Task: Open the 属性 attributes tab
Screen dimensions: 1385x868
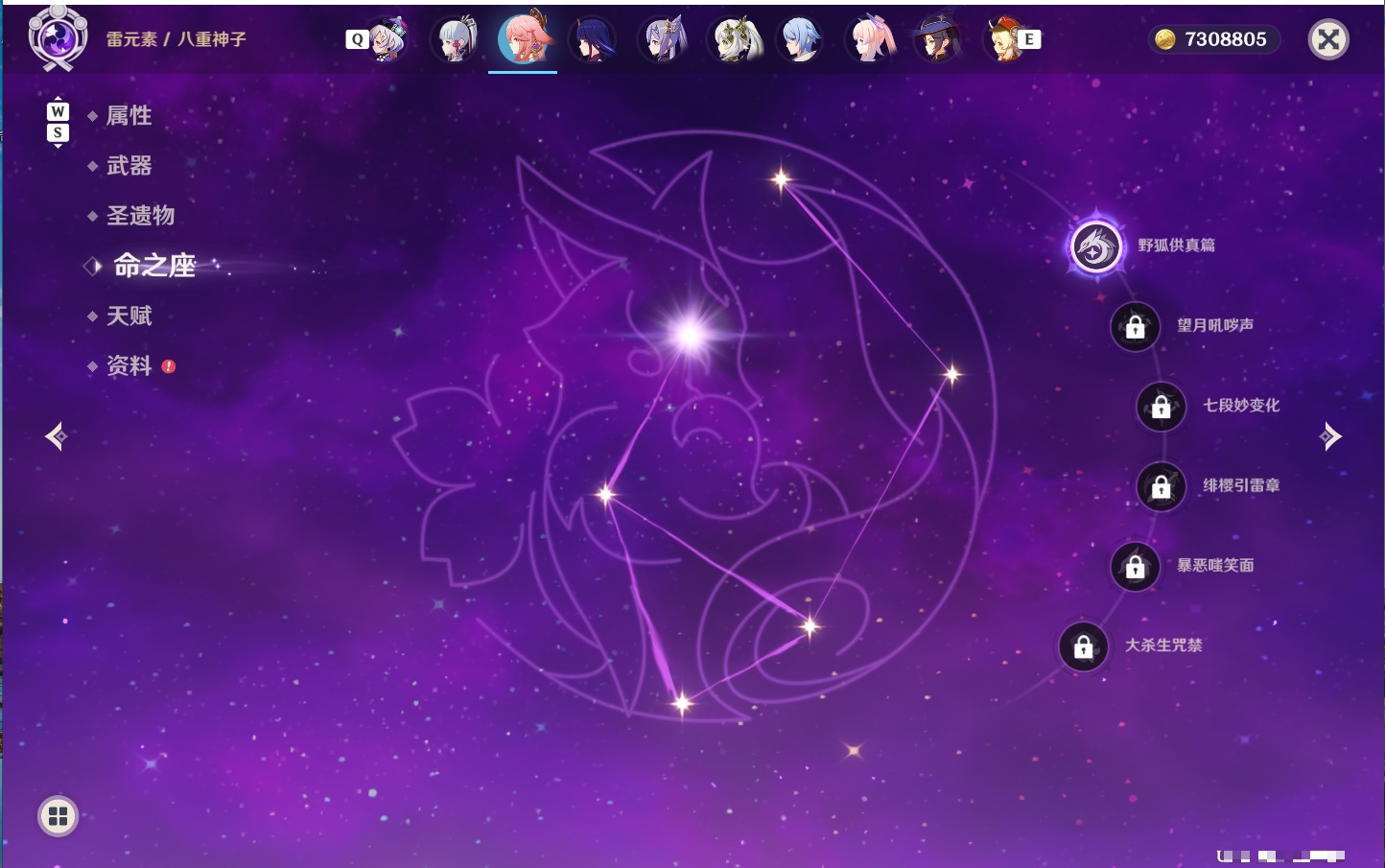Action: click(x=129, y=116)
